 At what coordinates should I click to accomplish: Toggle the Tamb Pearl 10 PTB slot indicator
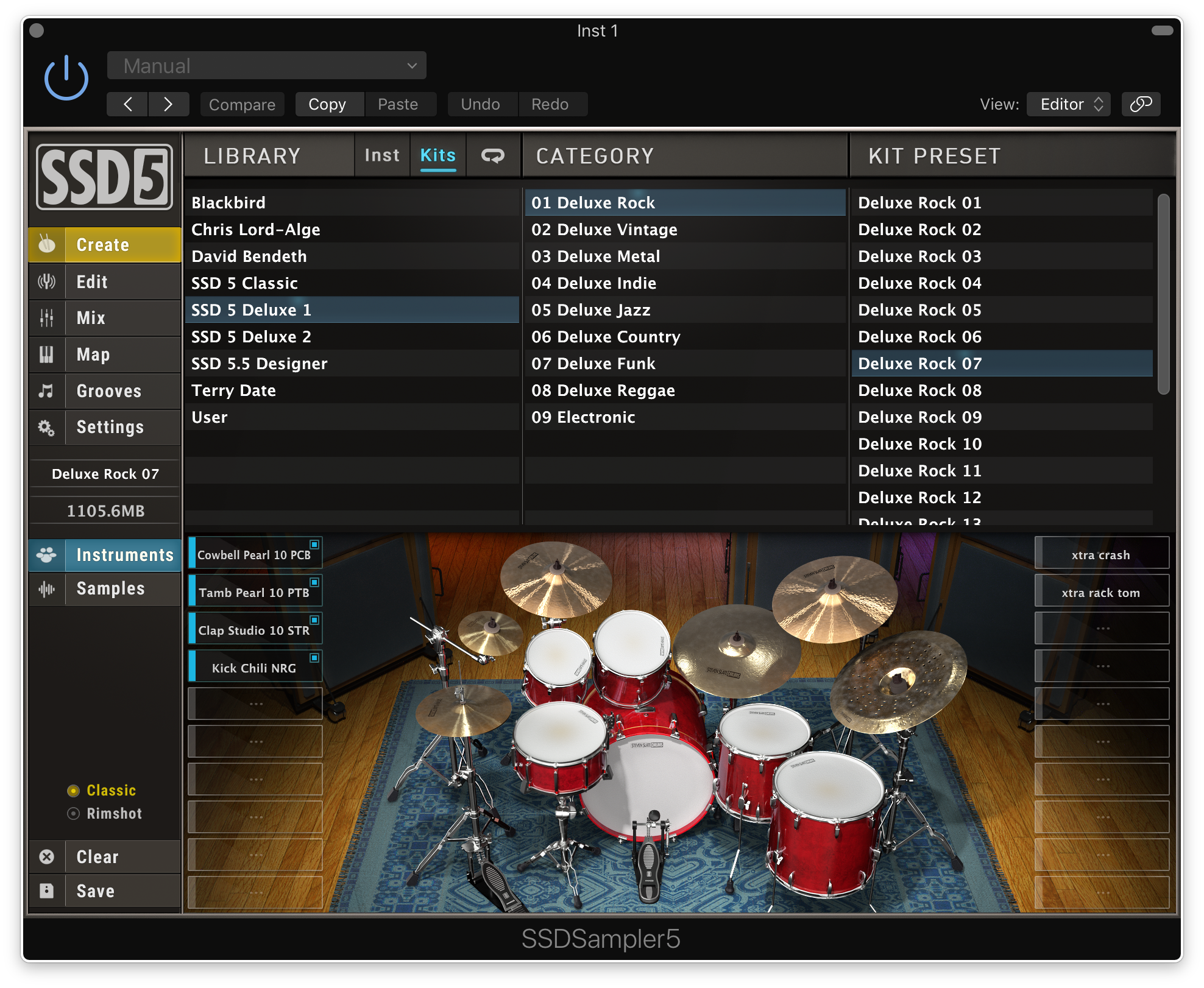314,582
